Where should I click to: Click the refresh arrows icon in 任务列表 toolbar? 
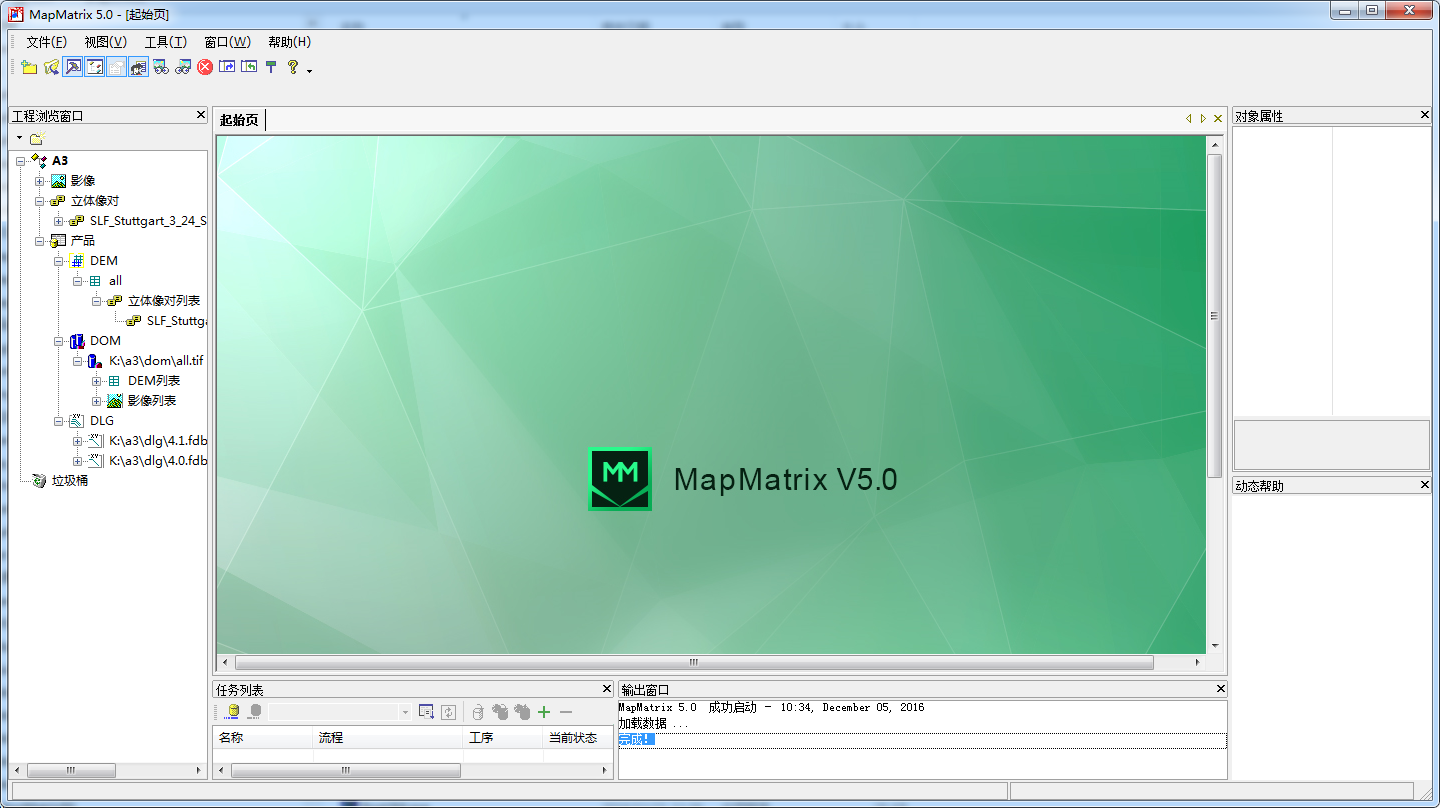click(x=449, y=712)
